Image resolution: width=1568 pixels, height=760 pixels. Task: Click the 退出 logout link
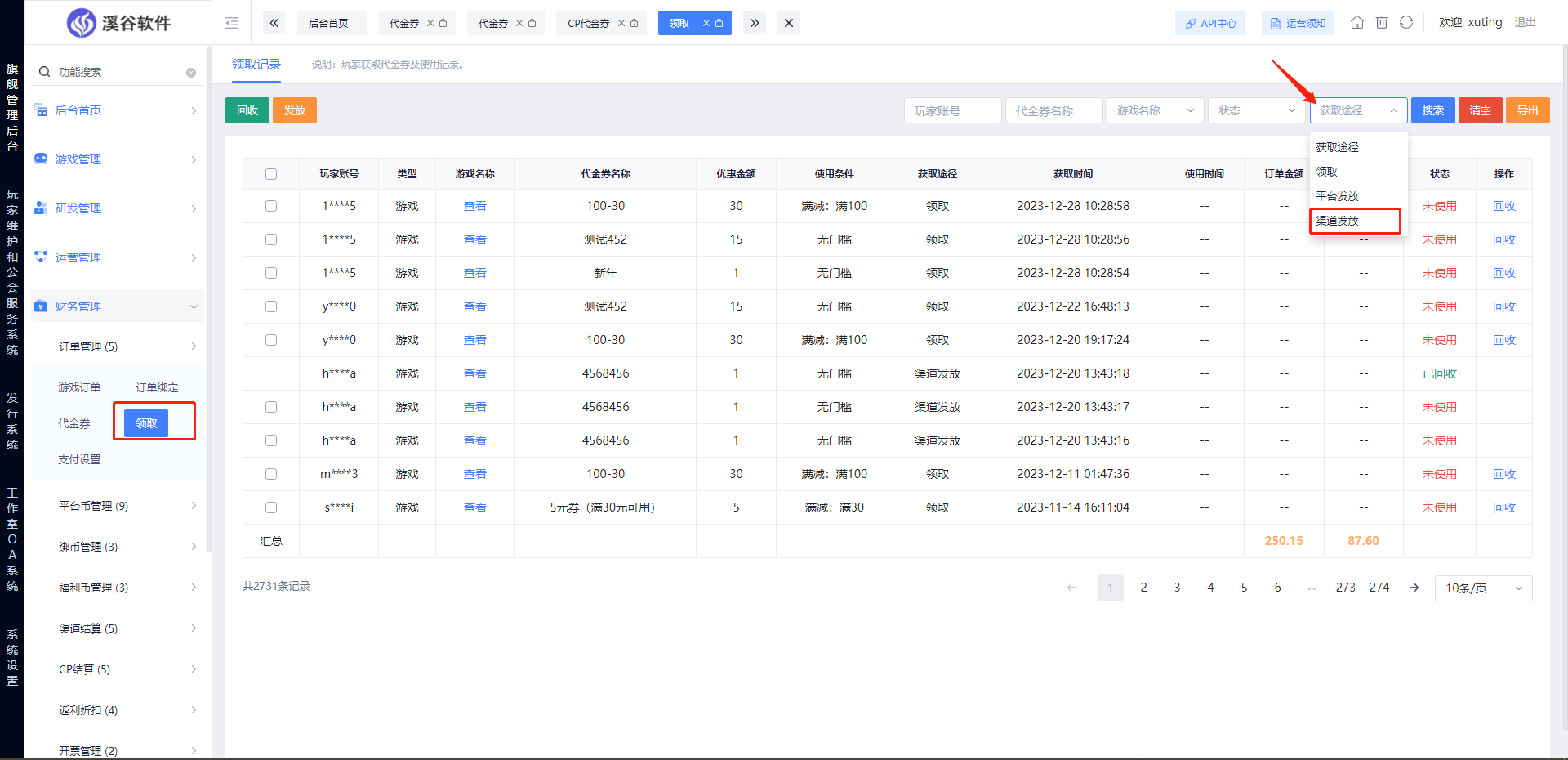[x=1526, y=22]
